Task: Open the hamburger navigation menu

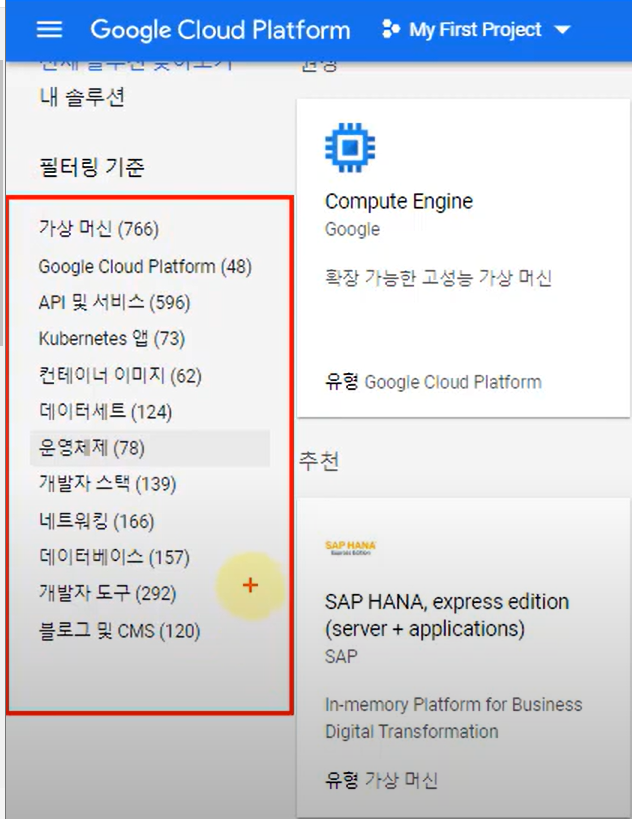Action: [x=49, y=30]
